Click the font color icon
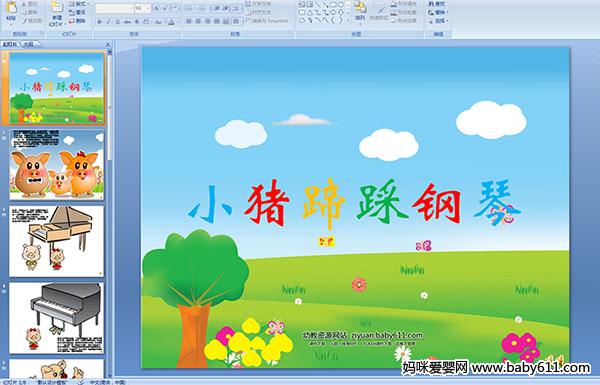The height and width of the screenshot is (385, 600). click(x=171, y=22)
